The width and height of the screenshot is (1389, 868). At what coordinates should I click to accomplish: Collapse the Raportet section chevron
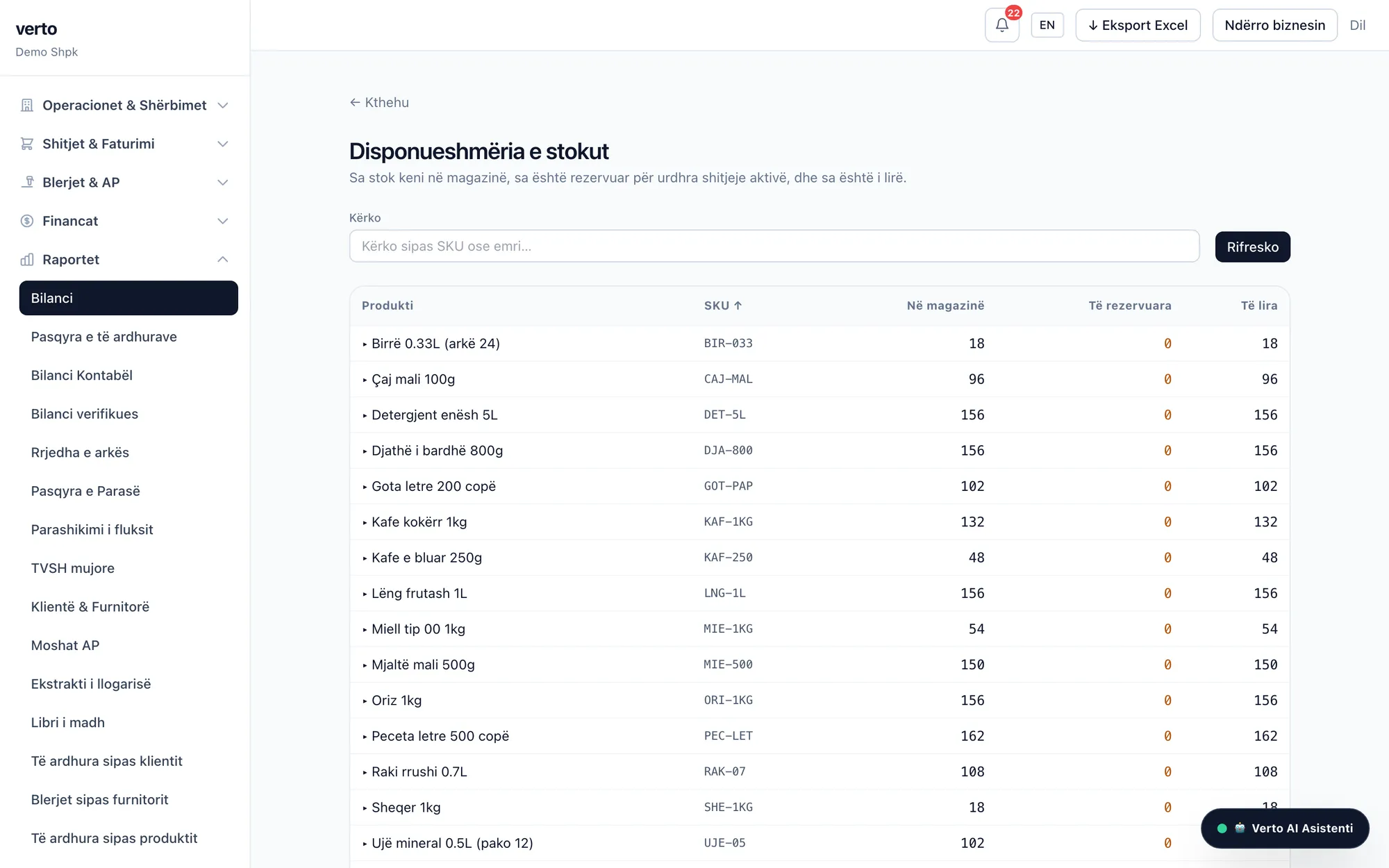pyautogui.click(x=223, y=260)
